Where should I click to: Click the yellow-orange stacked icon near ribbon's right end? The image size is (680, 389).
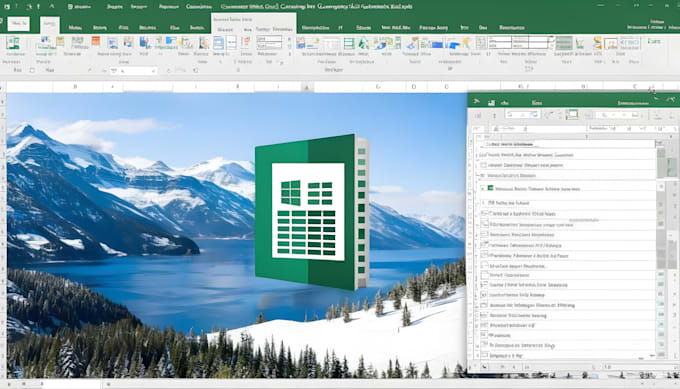click(598, 42)
